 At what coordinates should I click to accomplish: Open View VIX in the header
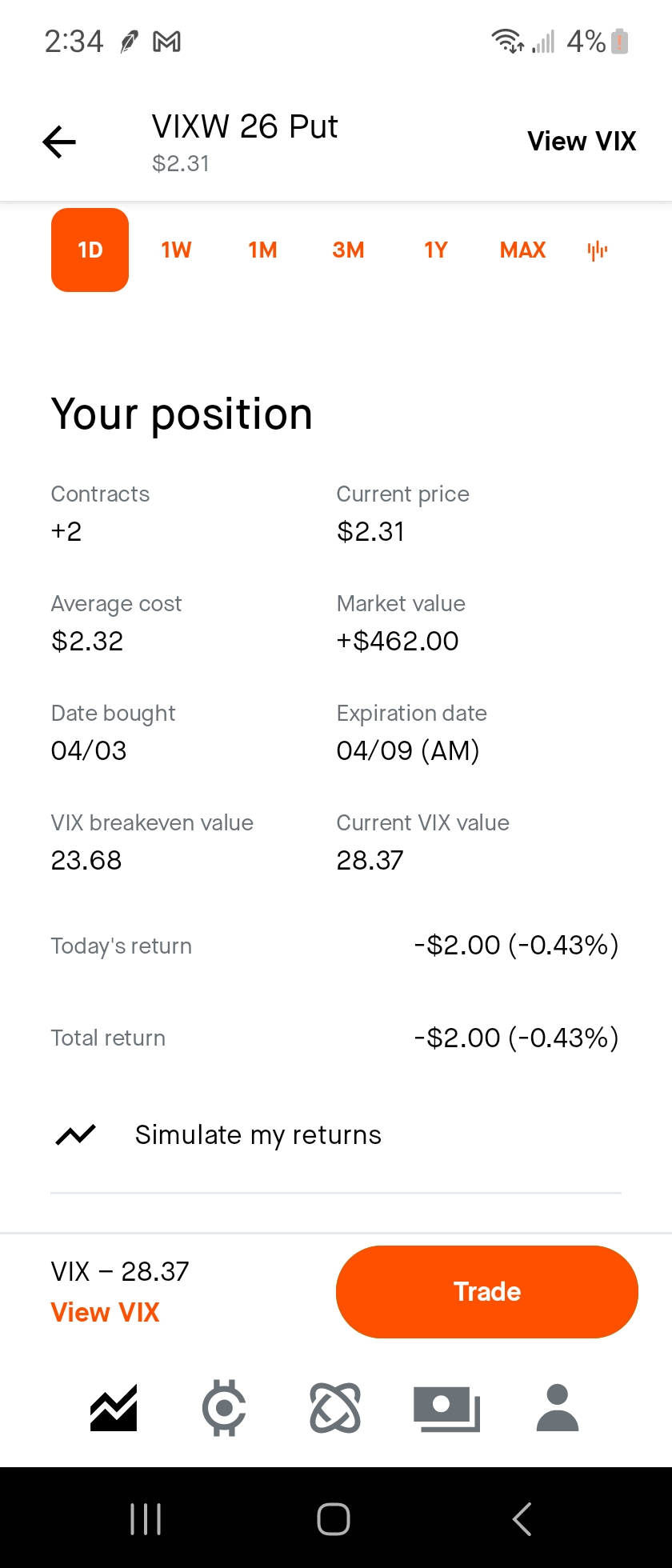pos(582,142)
